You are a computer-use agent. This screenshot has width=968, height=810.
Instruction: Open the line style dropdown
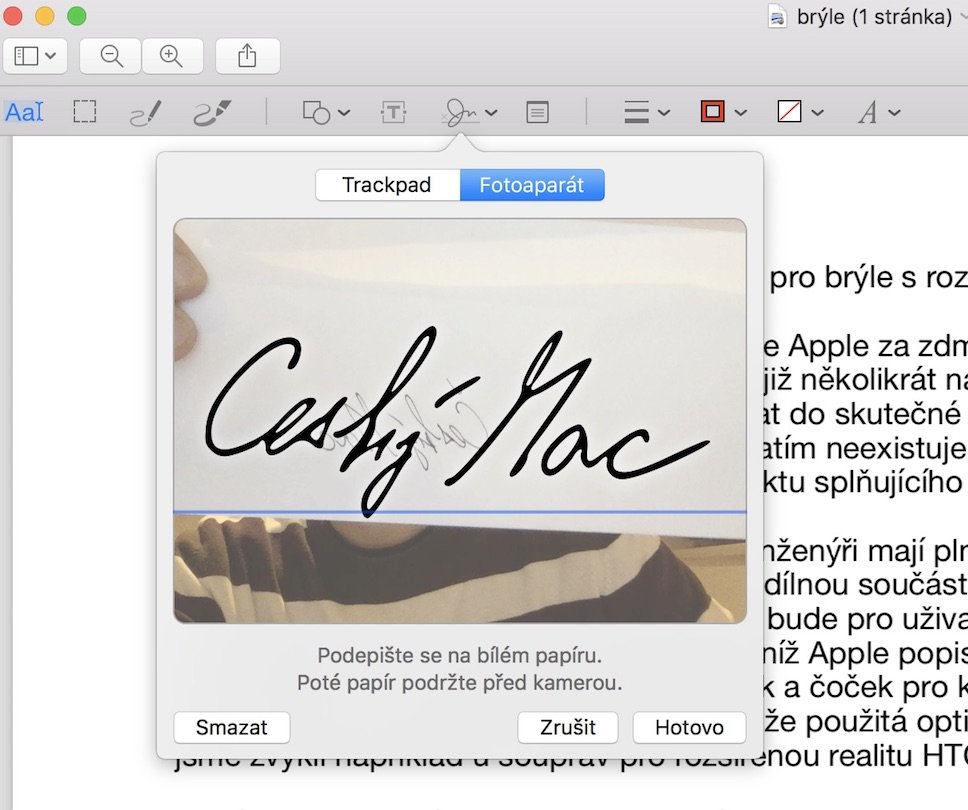(x=646, y=113)
